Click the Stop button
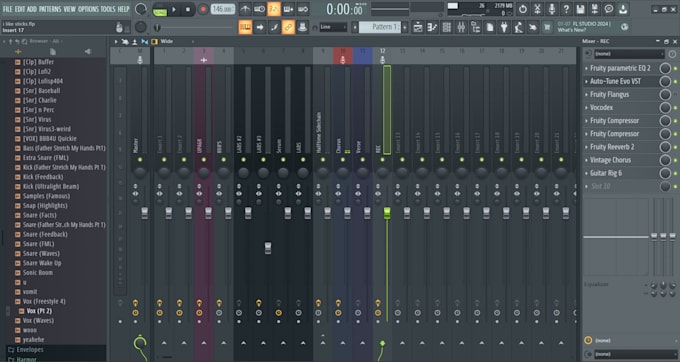The width and height of the screenshot is (680, 362). 188,10
